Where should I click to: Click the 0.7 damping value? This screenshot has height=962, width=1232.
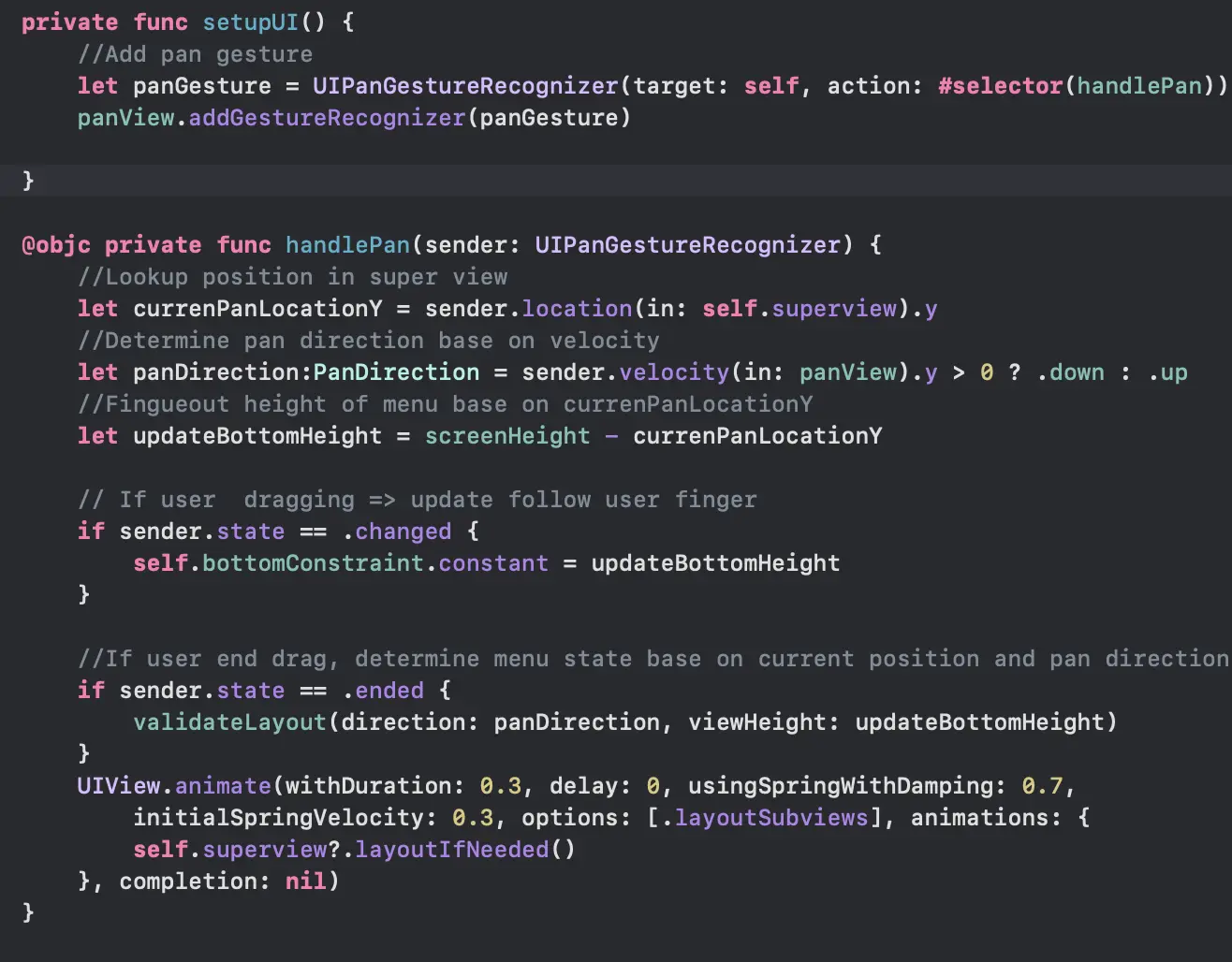tap(1042, 786)
